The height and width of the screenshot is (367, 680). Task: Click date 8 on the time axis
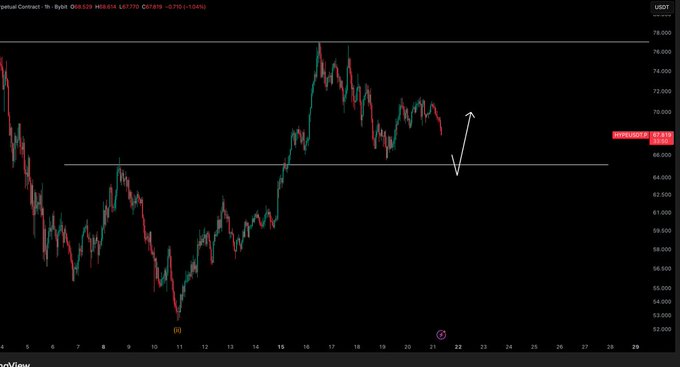pyautogui.click(x=103, y=347)
